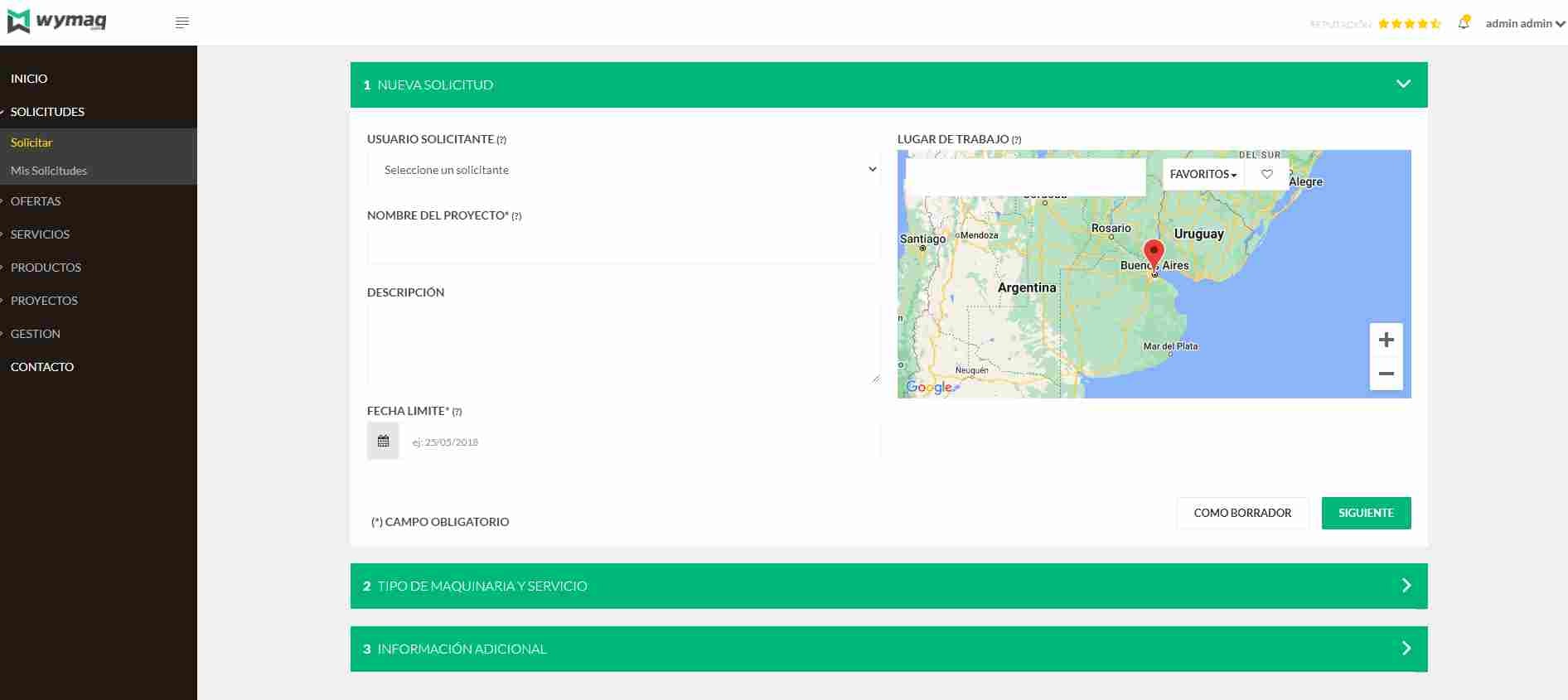
Task: Open the Seleccione un solicitante dropdown
Action: (x=623, y=170)
